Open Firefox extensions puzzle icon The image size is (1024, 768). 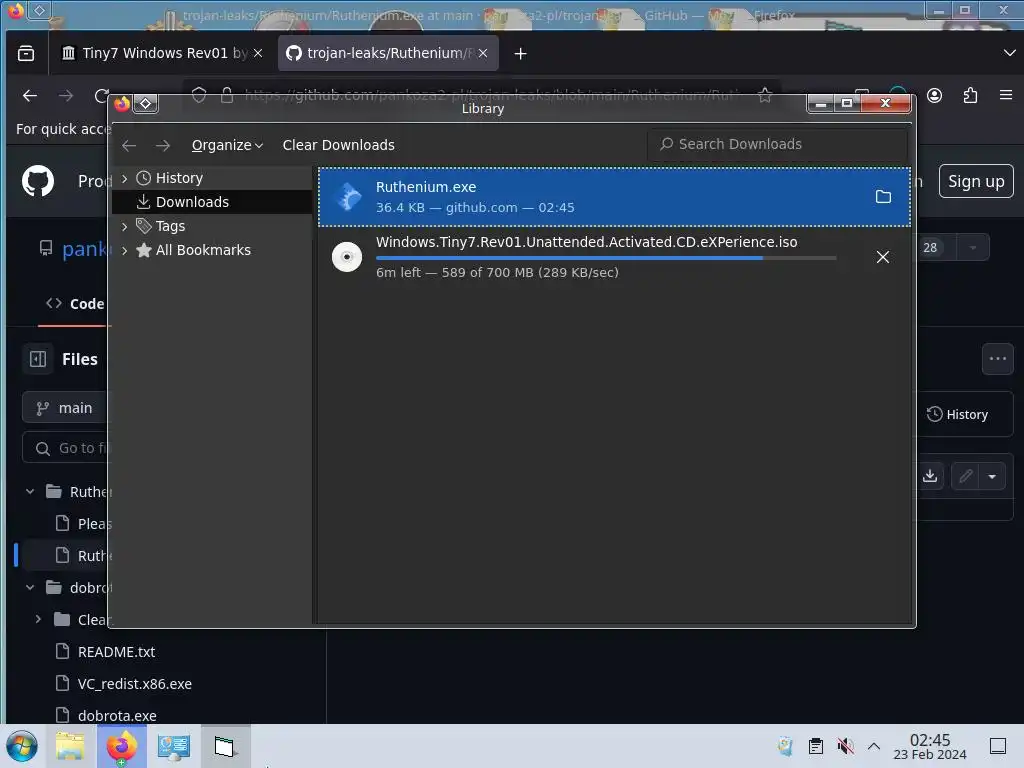(970, 95)
